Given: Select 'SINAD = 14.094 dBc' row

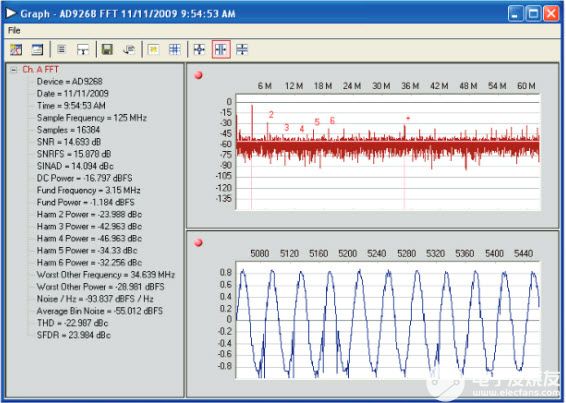Looking at the screenshot, I should 75,166.
